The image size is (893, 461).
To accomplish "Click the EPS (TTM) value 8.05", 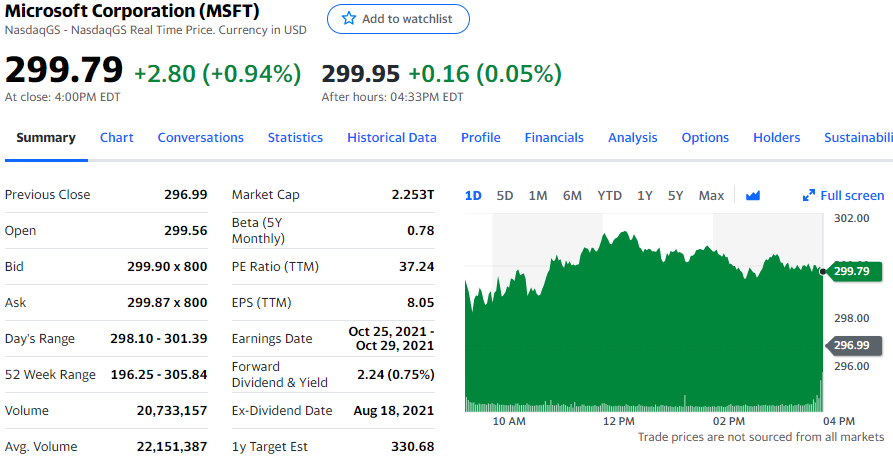I will (421, 302).
